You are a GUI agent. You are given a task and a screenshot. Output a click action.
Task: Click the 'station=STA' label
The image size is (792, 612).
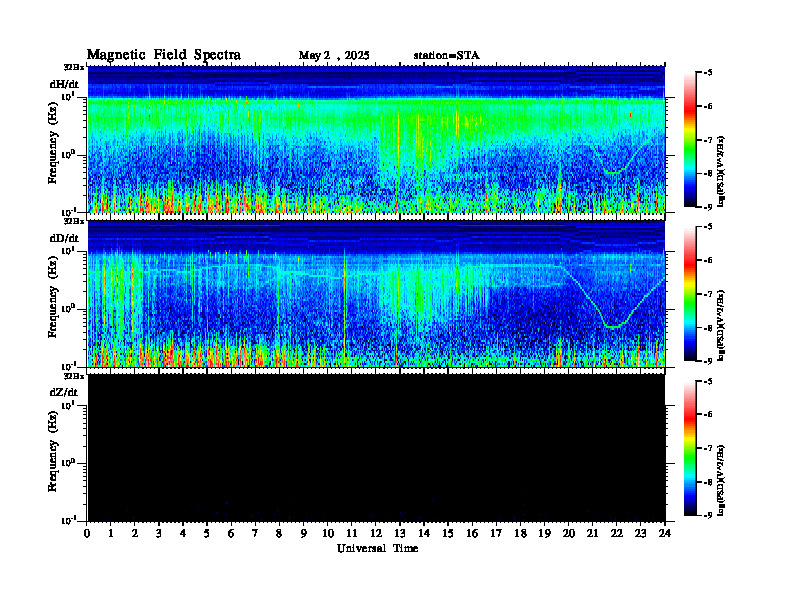click(x=447, y=56)
